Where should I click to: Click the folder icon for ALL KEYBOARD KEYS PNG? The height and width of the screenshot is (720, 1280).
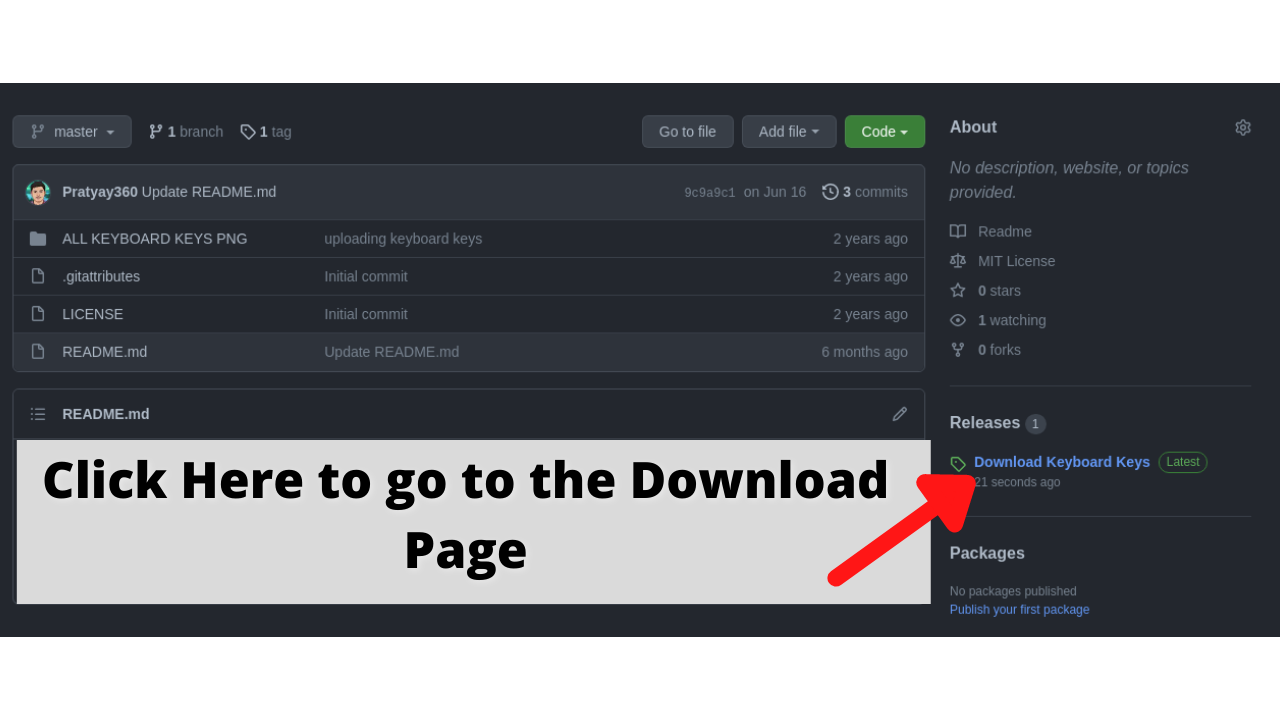point(38,239)
